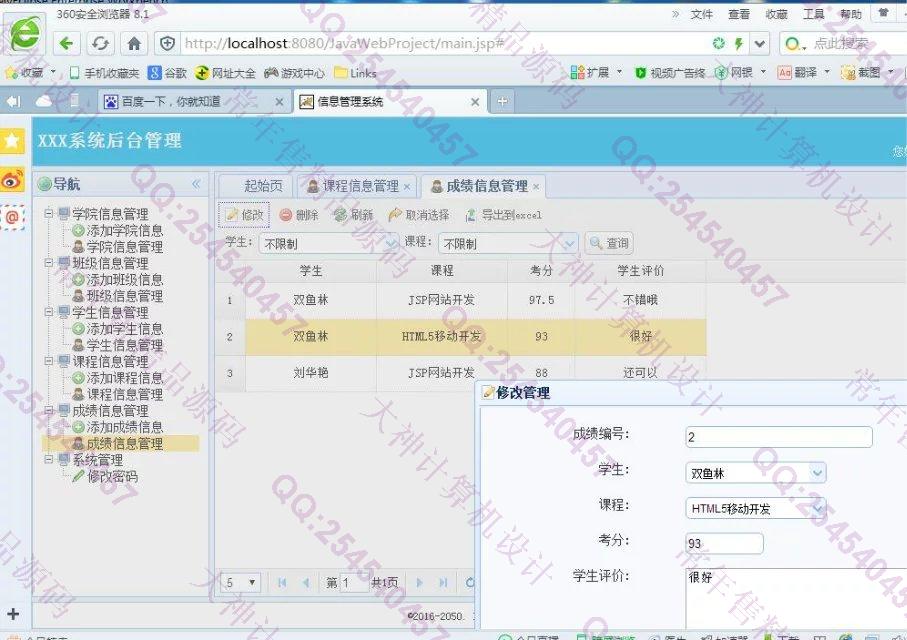Open 添加成绩信息 tree item
The height and width of the screenshot is (640, 907).
tap(117, 427)
